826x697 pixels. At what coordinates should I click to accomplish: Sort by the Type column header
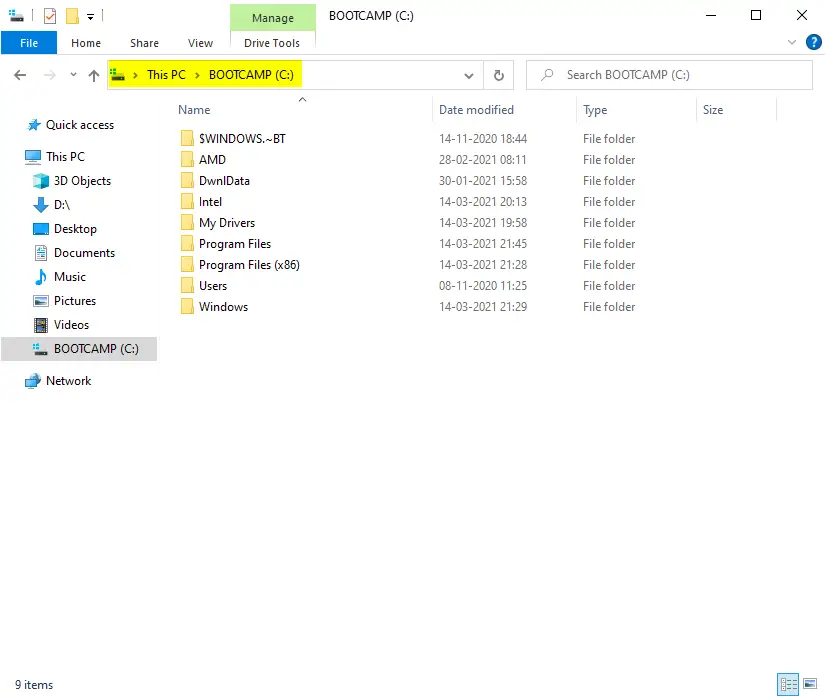595,110
